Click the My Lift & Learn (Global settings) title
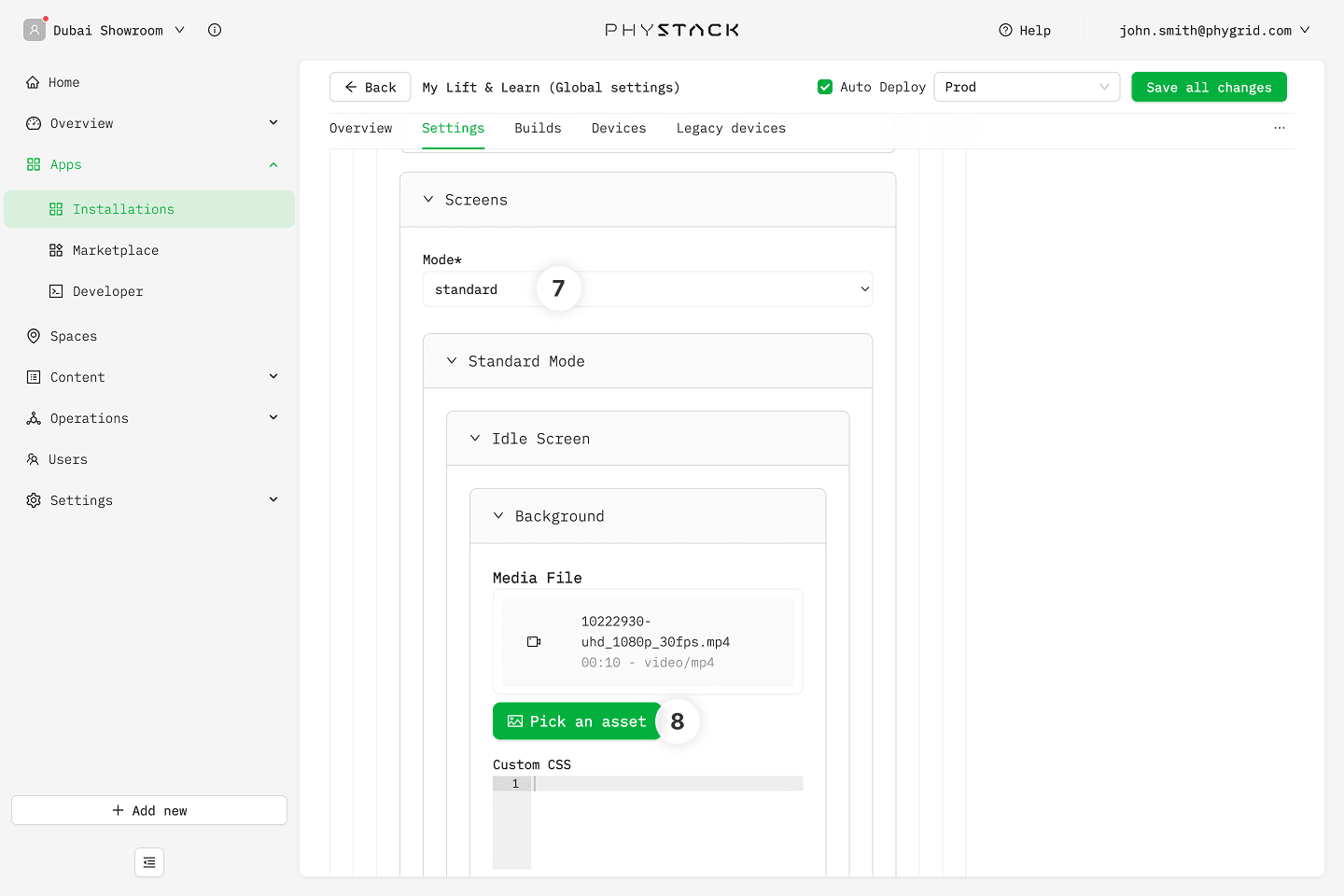 pos(551,87)
